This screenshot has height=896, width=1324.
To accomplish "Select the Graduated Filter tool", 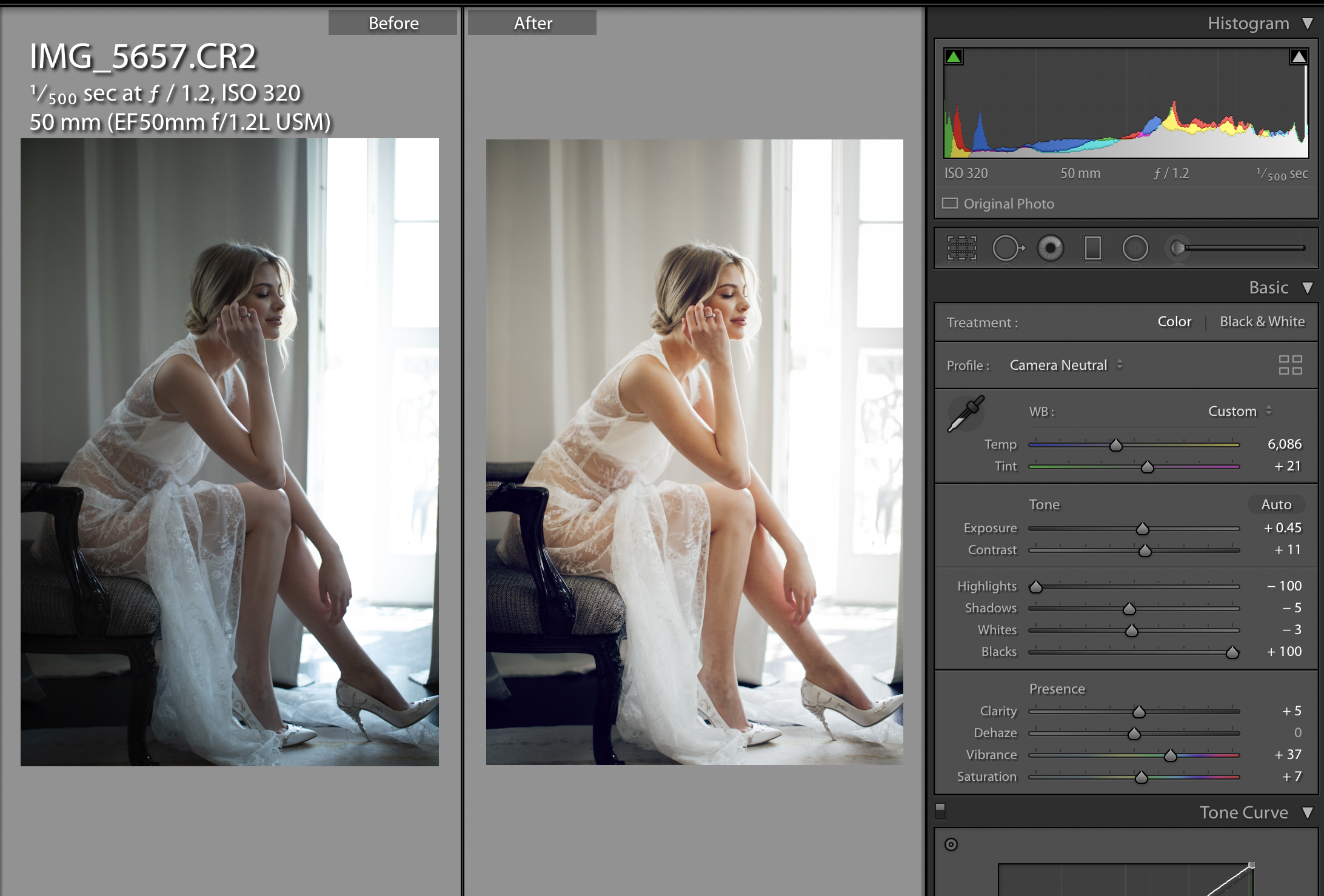I will 1092,248.
